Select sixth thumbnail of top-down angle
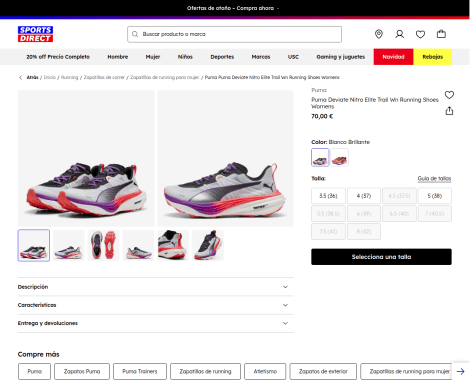This screenshot has height=380, width=475. click(x=208, y=245)
